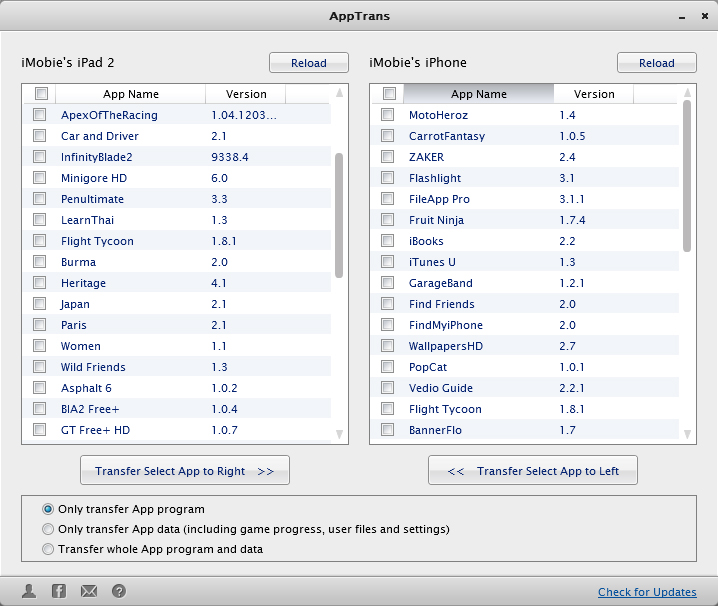Viewport: 718px width, 606px height.
Task: Close the AppTrans window
Action: pos(705,16)
